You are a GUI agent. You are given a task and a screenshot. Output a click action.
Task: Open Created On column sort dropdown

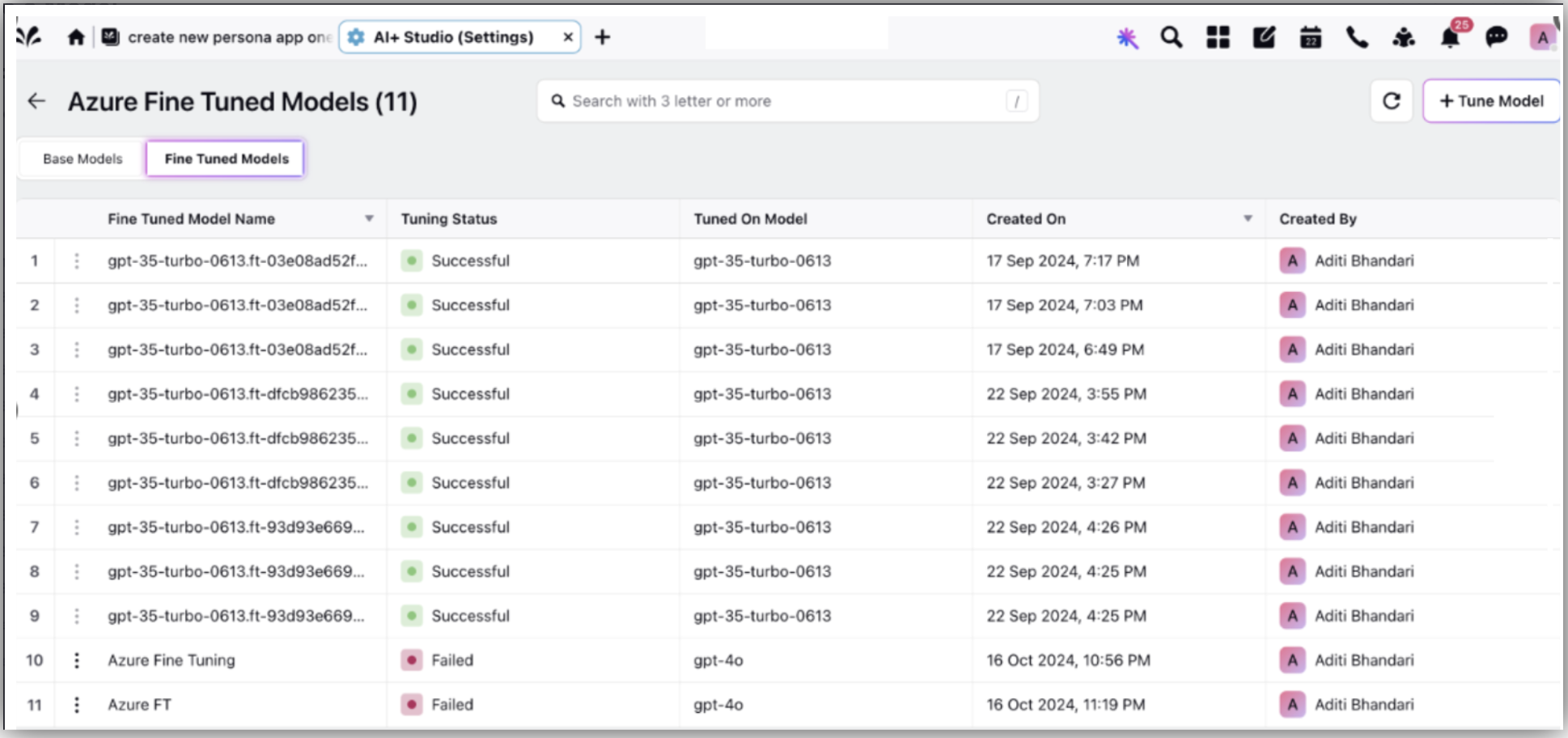point(1248,218)
